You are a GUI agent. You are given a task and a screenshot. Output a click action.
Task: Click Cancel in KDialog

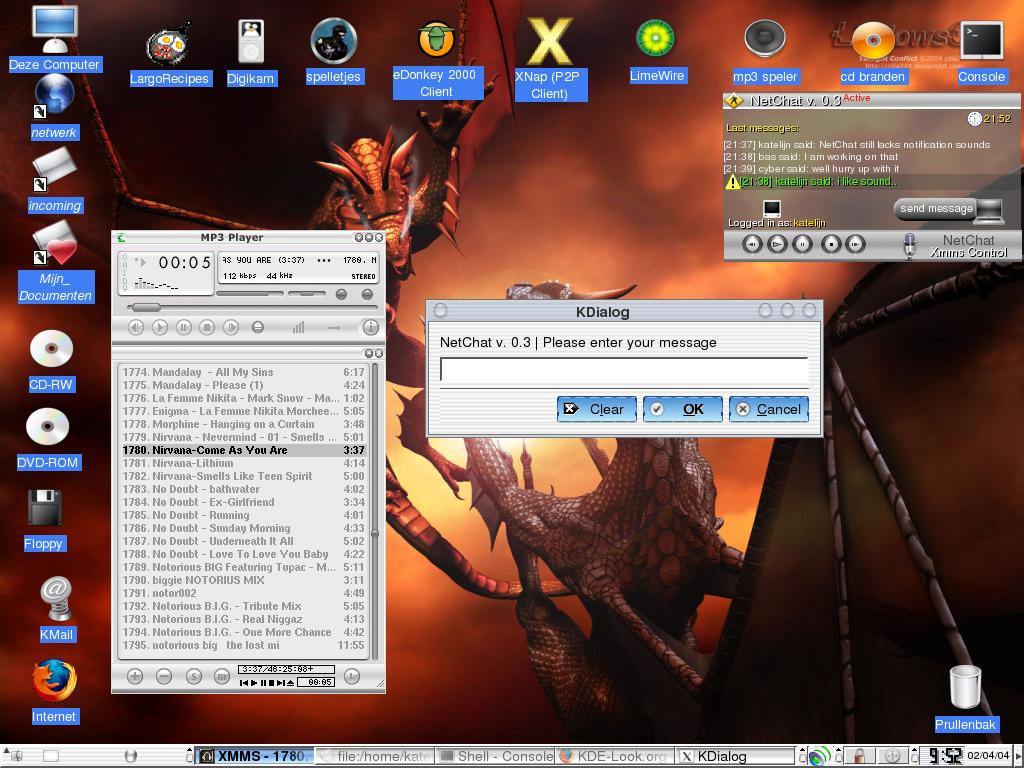click(x=769, y=409)
